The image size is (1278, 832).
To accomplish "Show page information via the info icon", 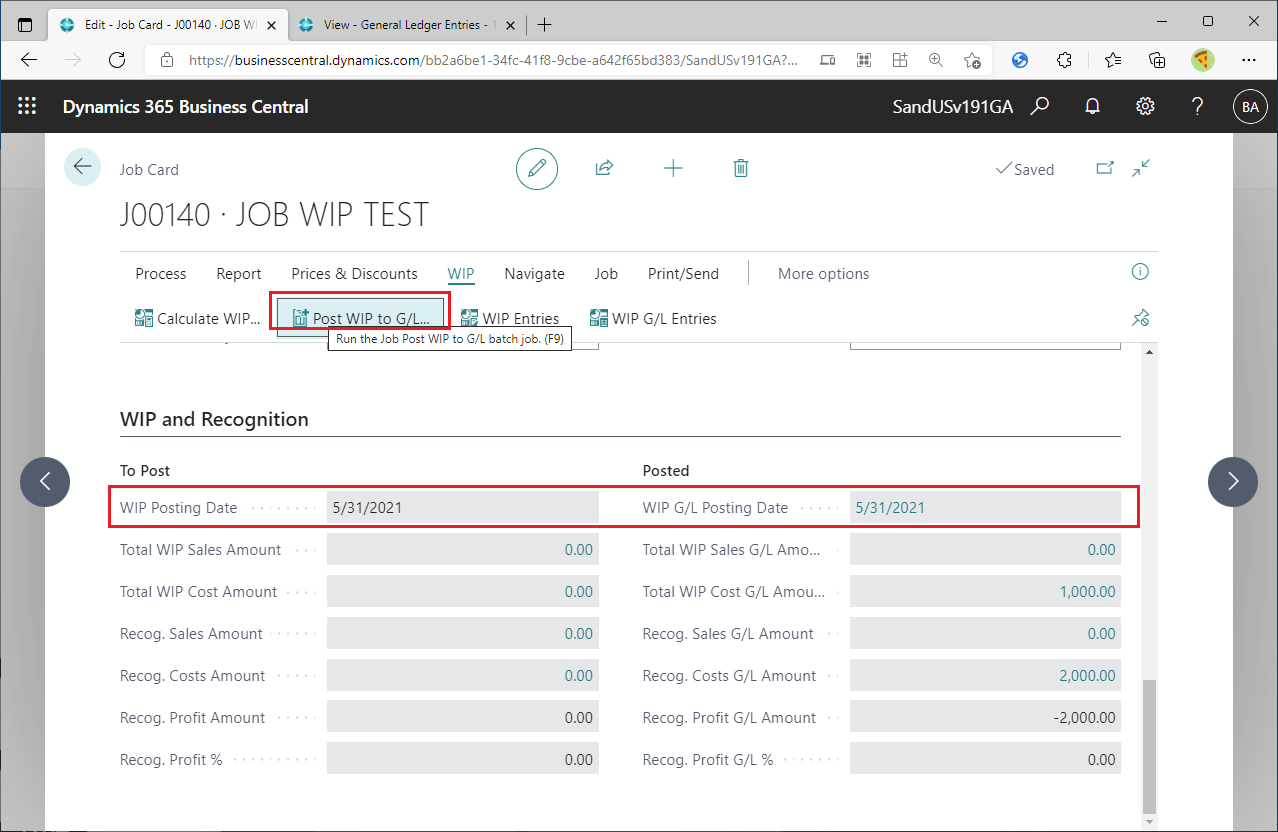I will click(x=1139, y=271).
